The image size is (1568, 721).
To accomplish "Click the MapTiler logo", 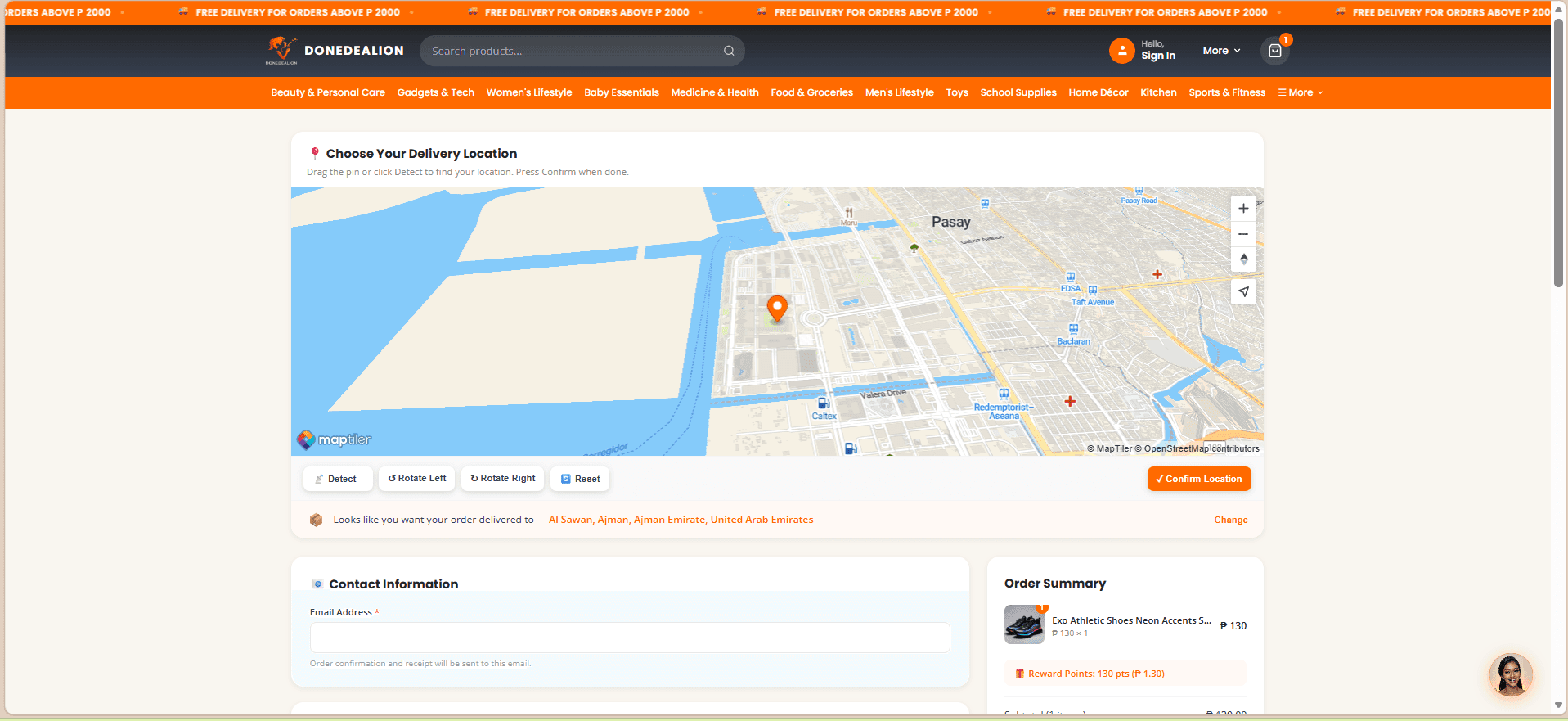I will pyautogui.click(x=335, y=439).
